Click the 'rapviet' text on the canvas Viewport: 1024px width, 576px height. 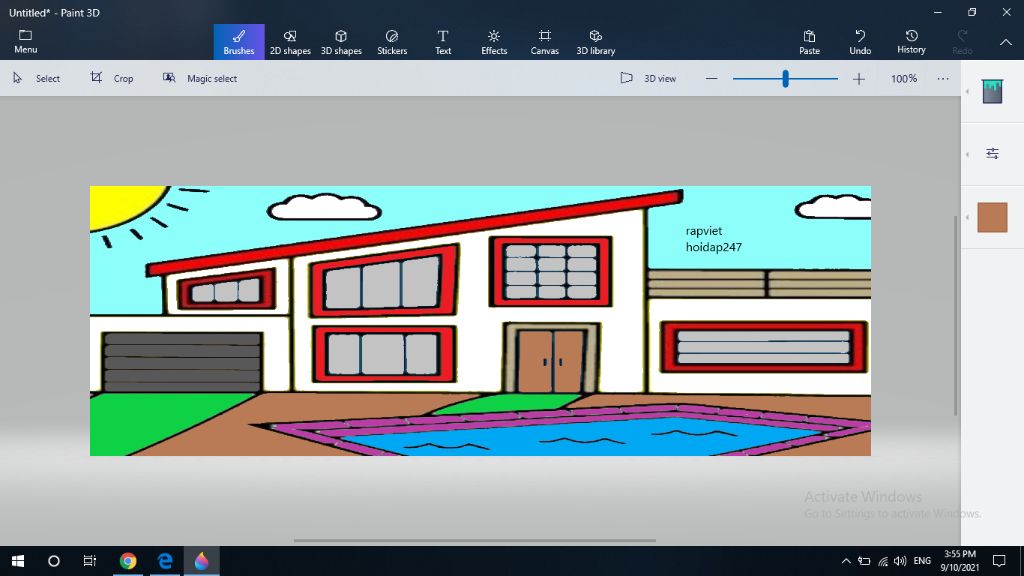(x=704, y=231)
